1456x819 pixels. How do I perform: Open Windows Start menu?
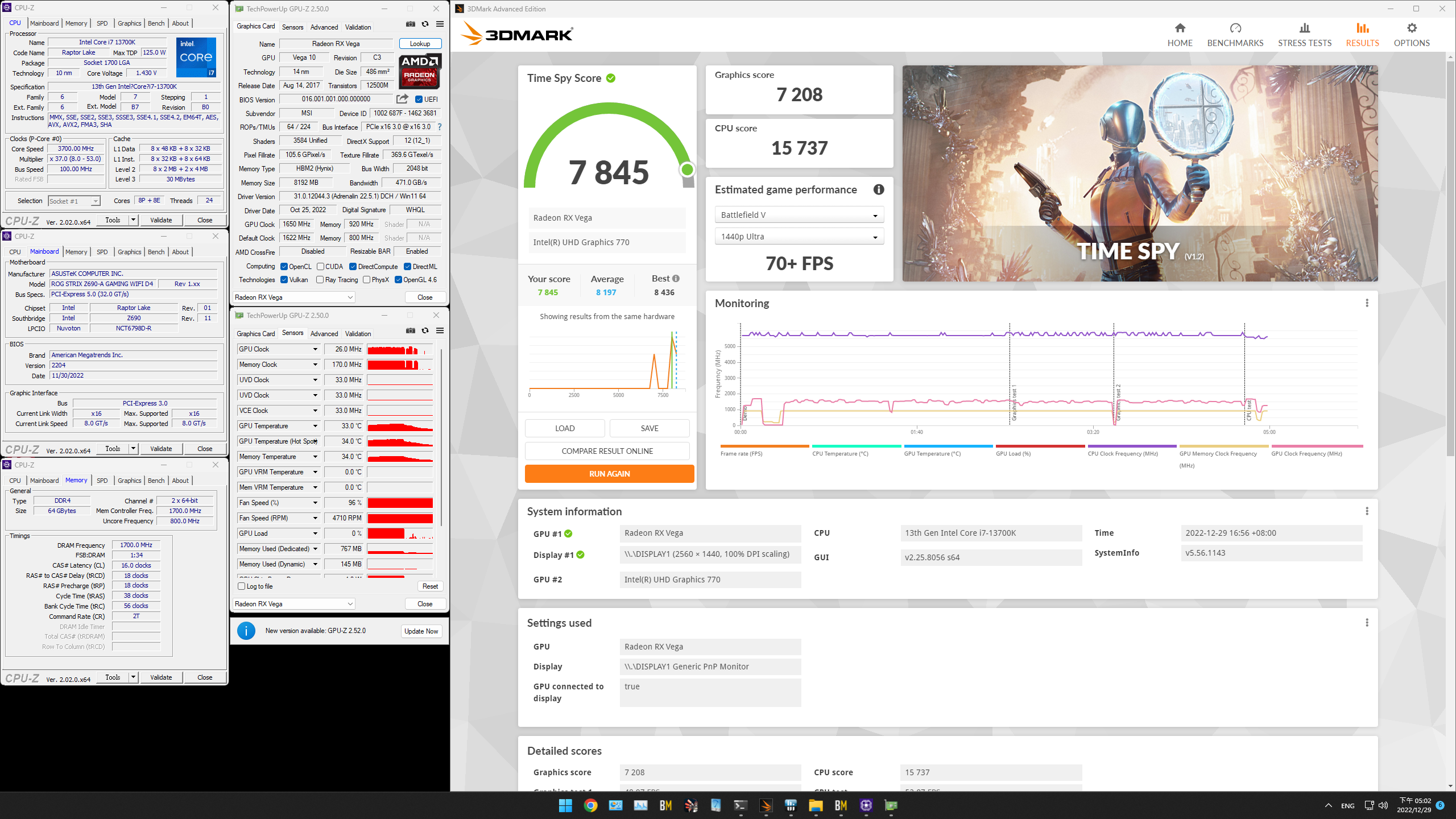pos(565,805)
